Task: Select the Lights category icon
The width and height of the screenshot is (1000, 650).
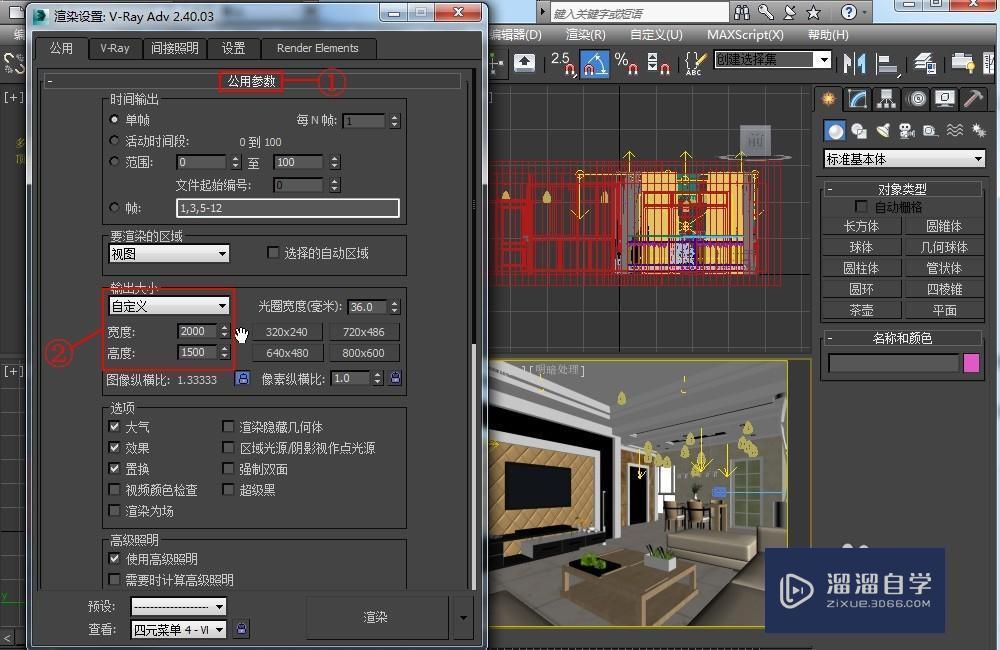Action: [x=884, y=128]
